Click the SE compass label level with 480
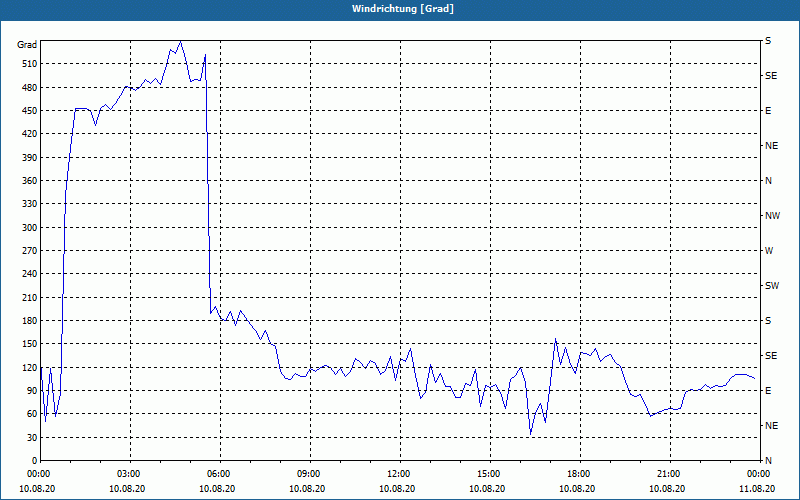 (x=771, y=76)
